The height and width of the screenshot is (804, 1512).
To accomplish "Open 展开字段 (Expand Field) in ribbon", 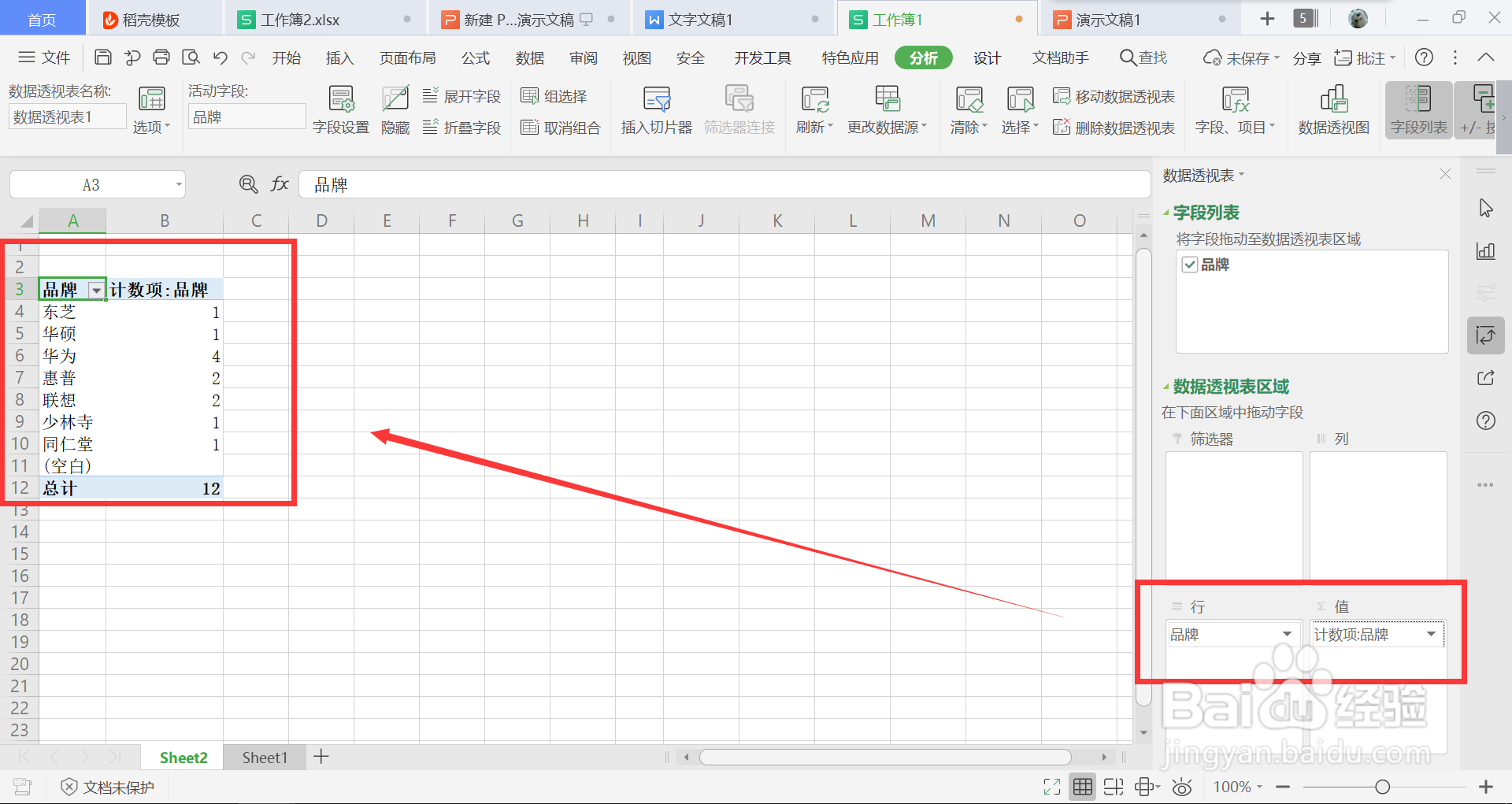I will tap(462, 95).
